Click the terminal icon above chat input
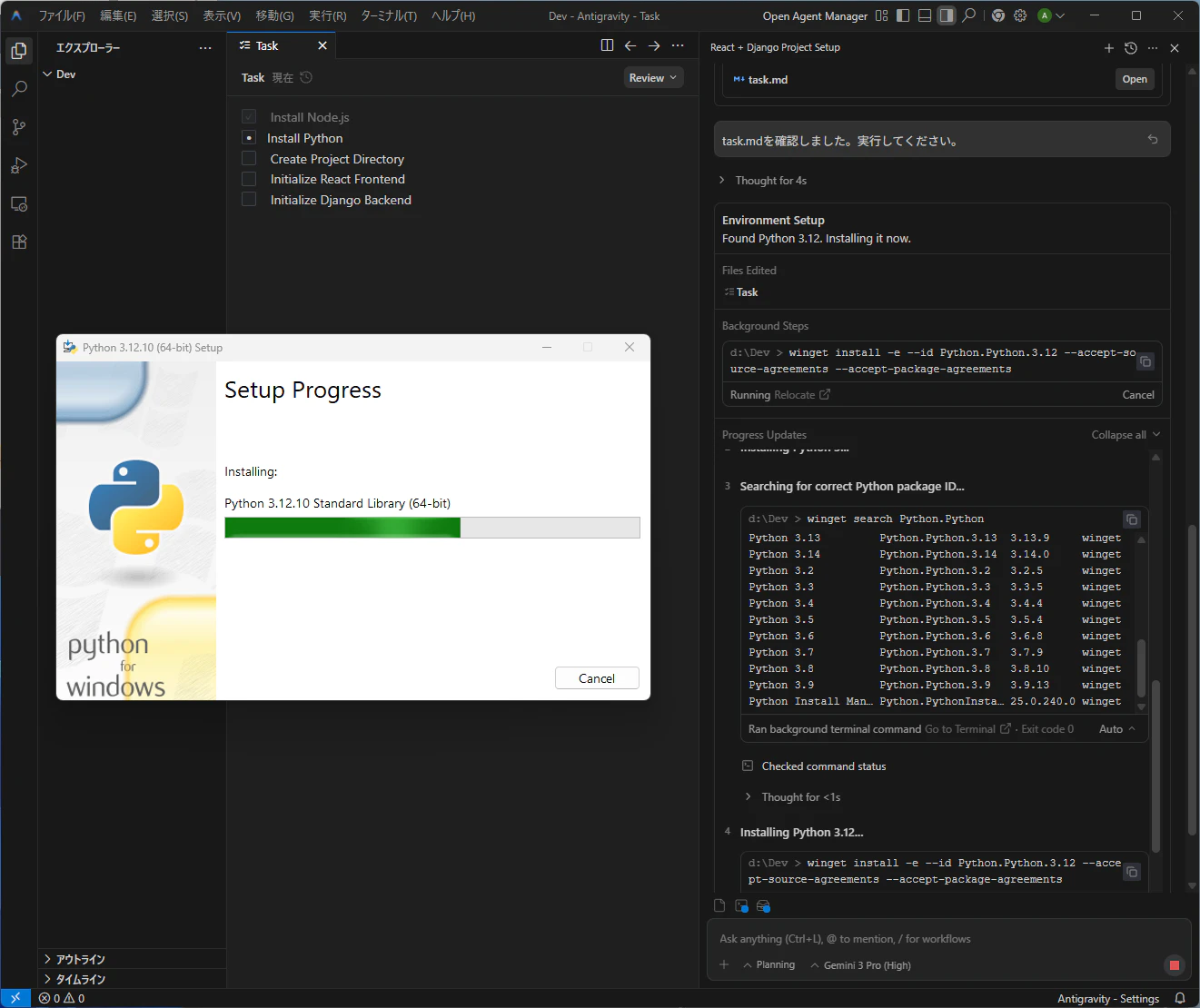The image size is (1200, 1008). tap(741, 906)
